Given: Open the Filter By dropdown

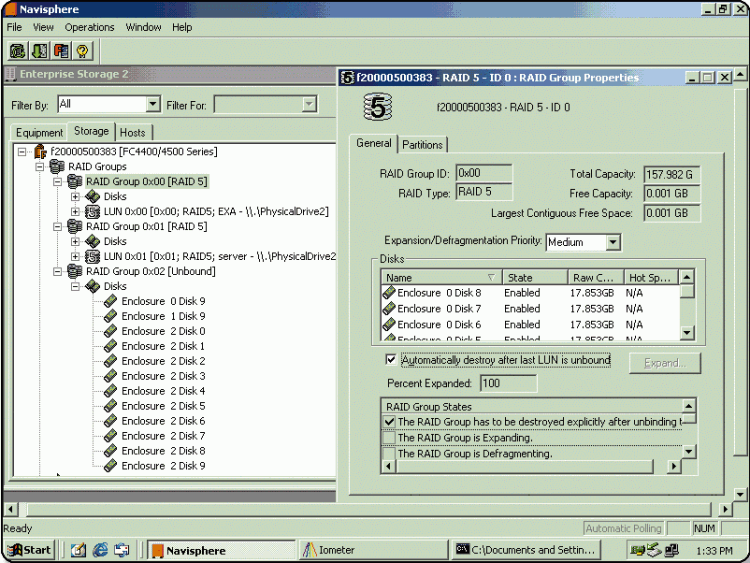Looking at the screenshot, I should click(153, 104).
